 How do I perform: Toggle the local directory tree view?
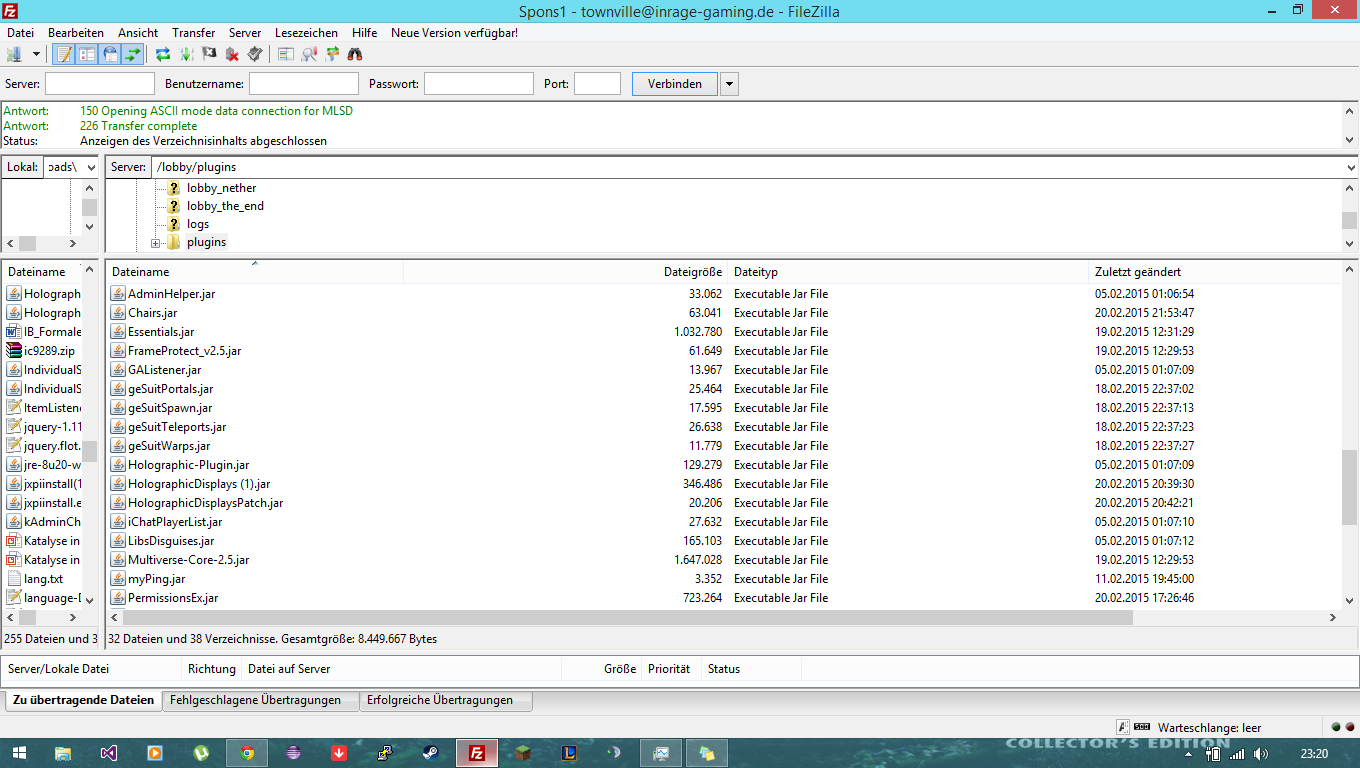(x=87, y=54)
